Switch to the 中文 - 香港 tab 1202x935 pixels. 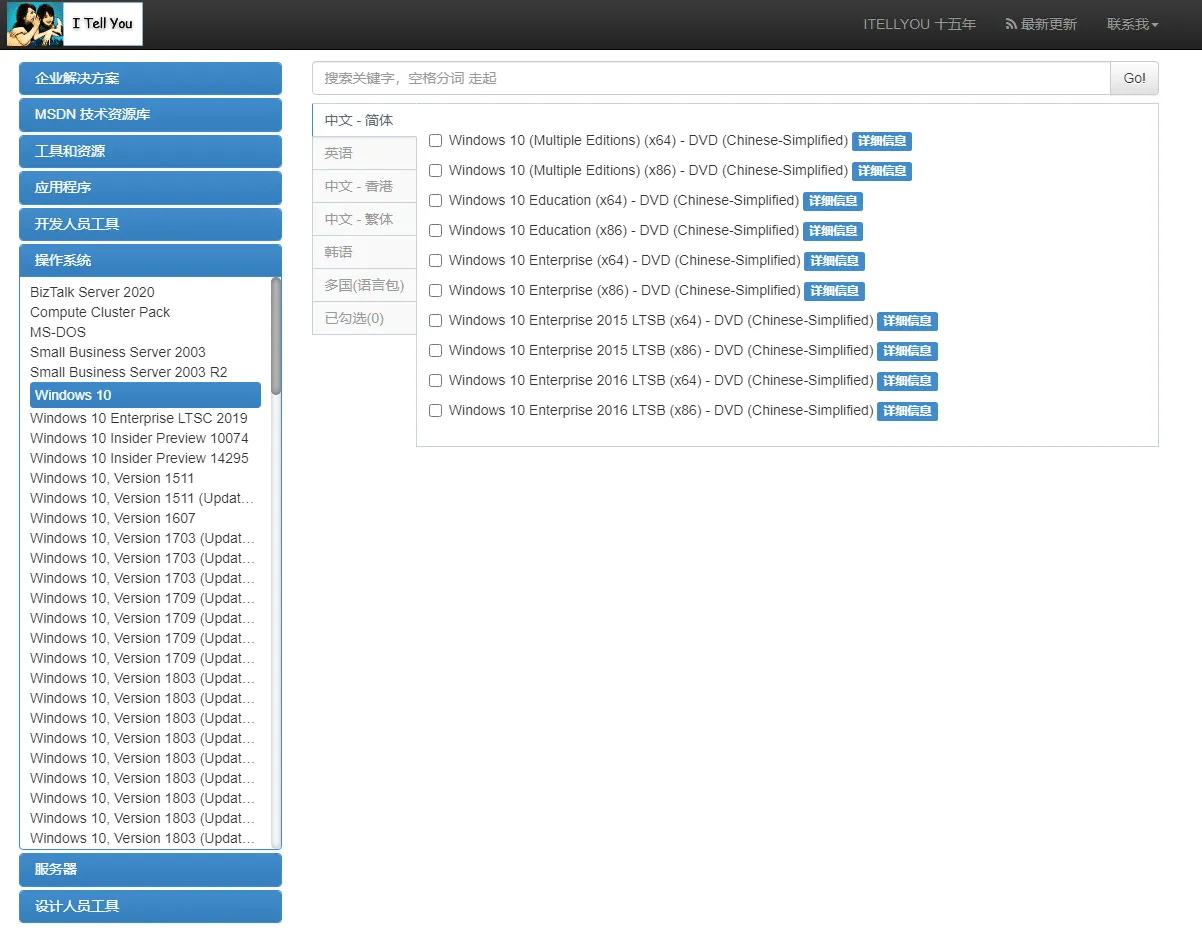point(364,186)
